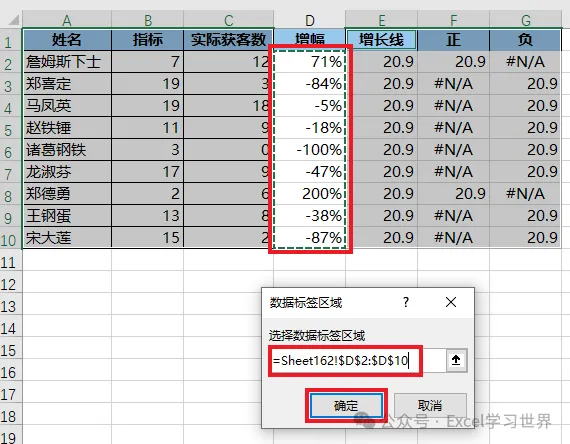Click name cell 詹姆斯下士
The height and width of the screenshot is (444, 570).
point(67,62)
